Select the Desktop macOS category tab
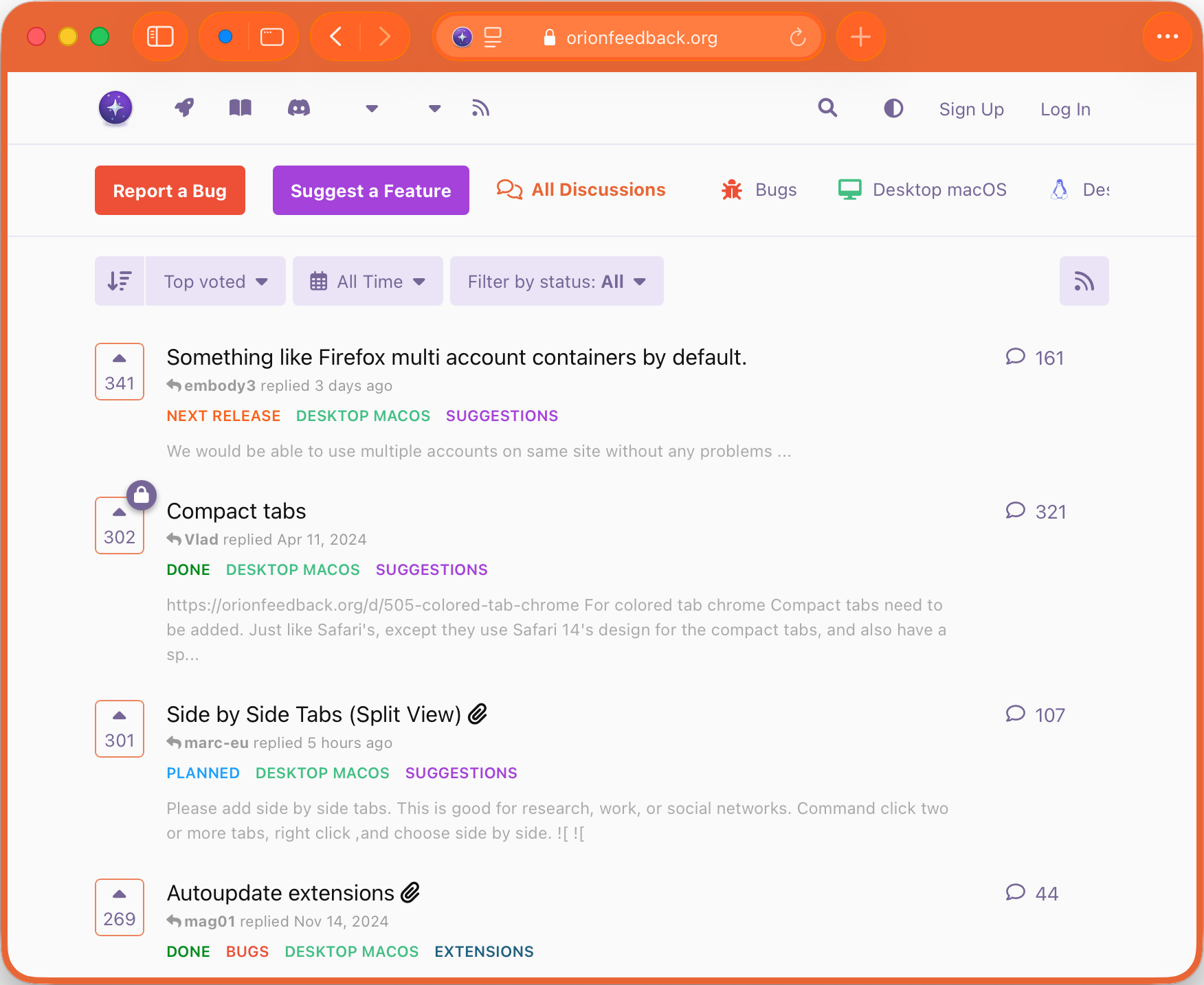This screenshot has width=1204, height=985. coord(922,190)
